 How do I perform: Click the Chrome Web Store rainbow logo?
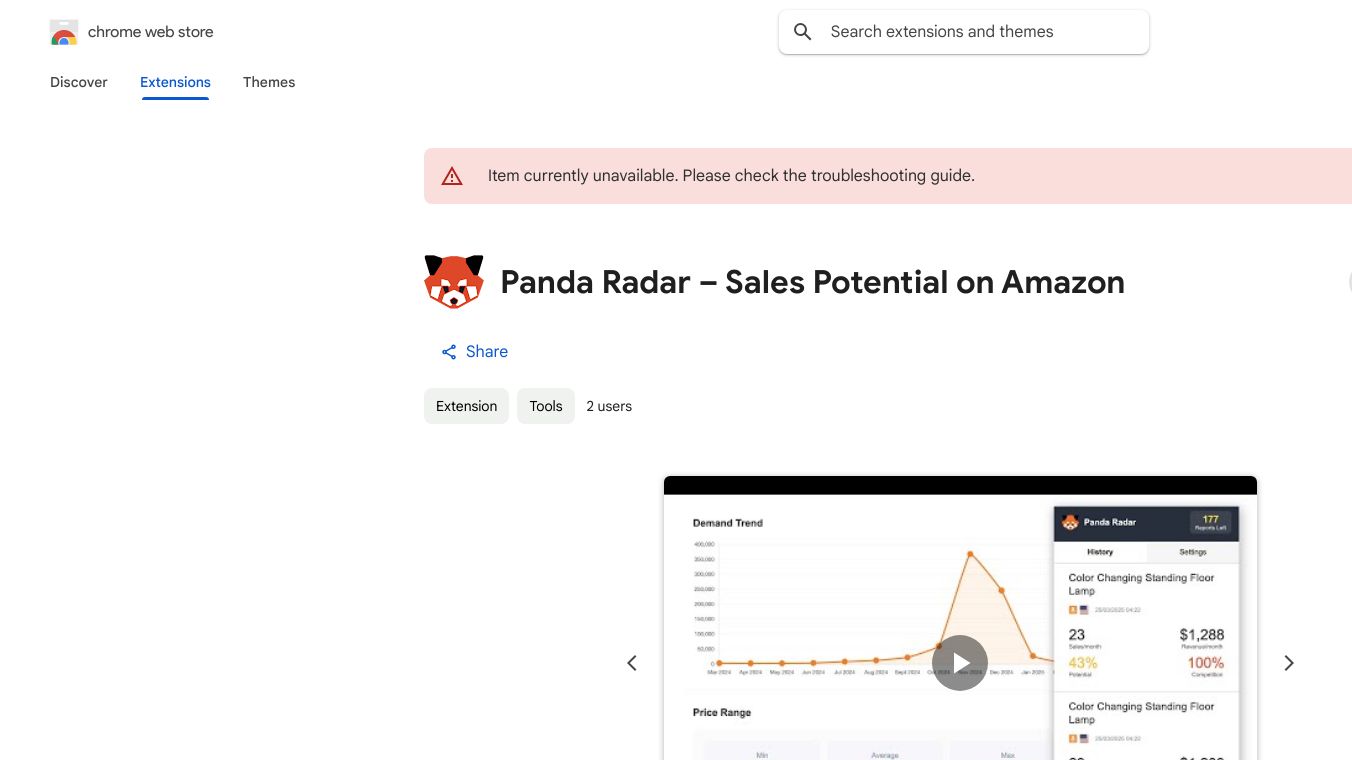pos(64,33)
